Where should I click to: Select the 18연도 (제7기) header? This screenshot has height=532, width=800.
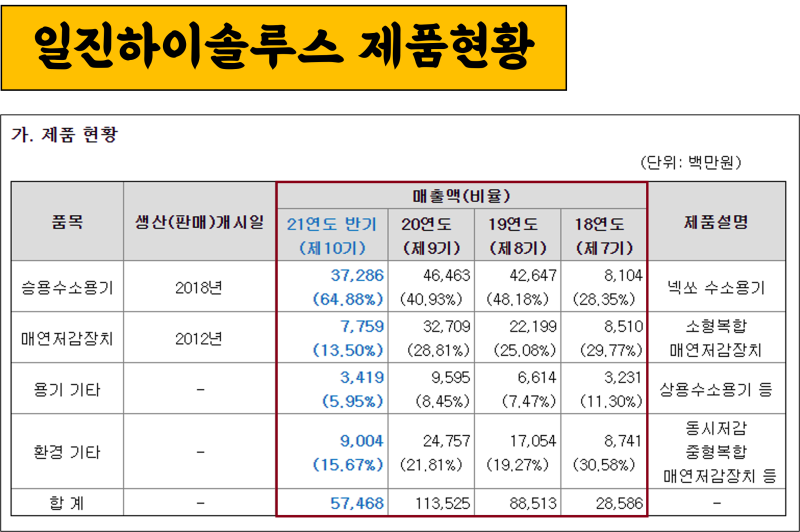click(604, 235)
